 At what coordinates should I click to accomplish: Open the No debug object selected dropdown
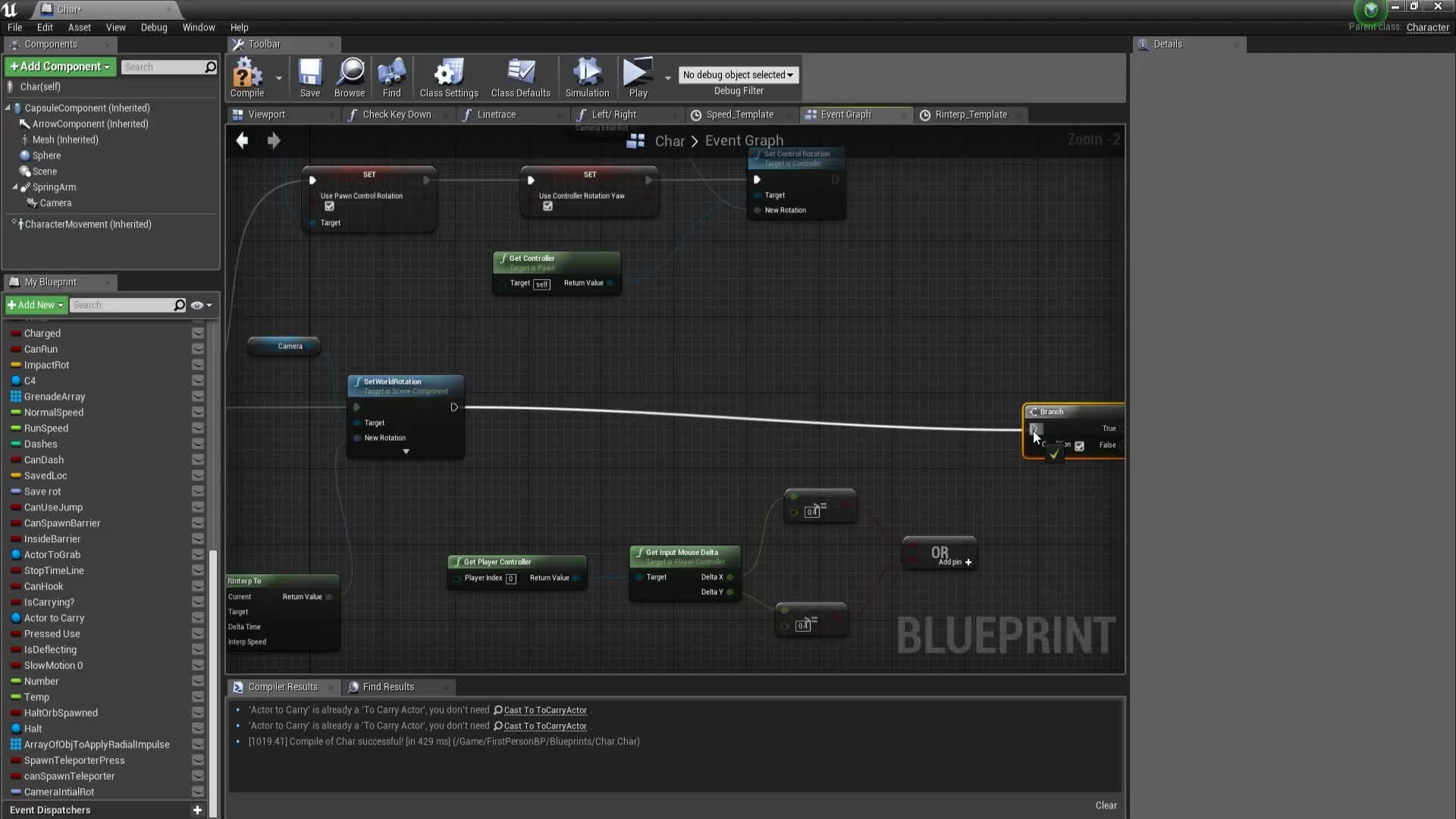[x=738, y=74]
